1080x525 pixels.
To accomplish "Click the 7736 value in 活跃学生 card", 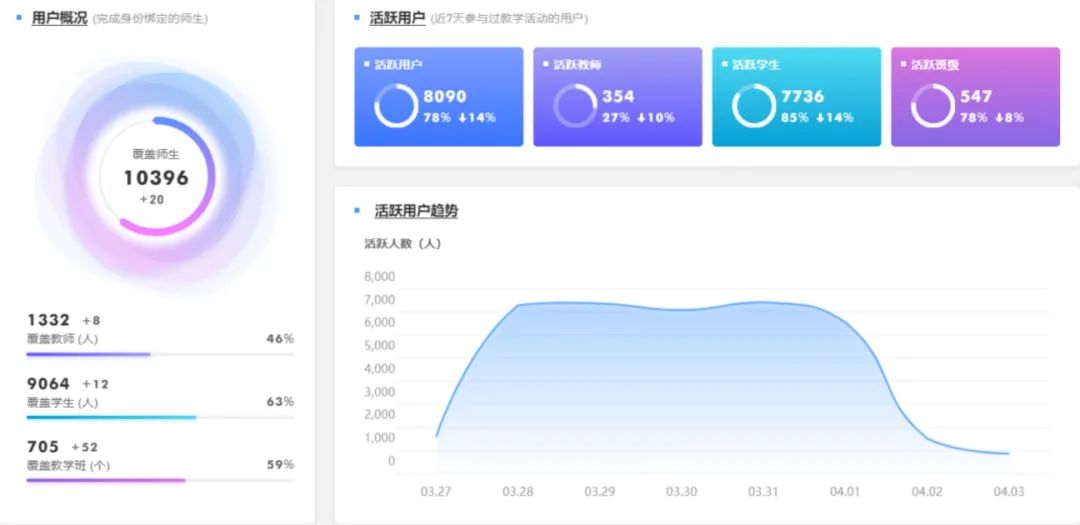I will 803,96.
